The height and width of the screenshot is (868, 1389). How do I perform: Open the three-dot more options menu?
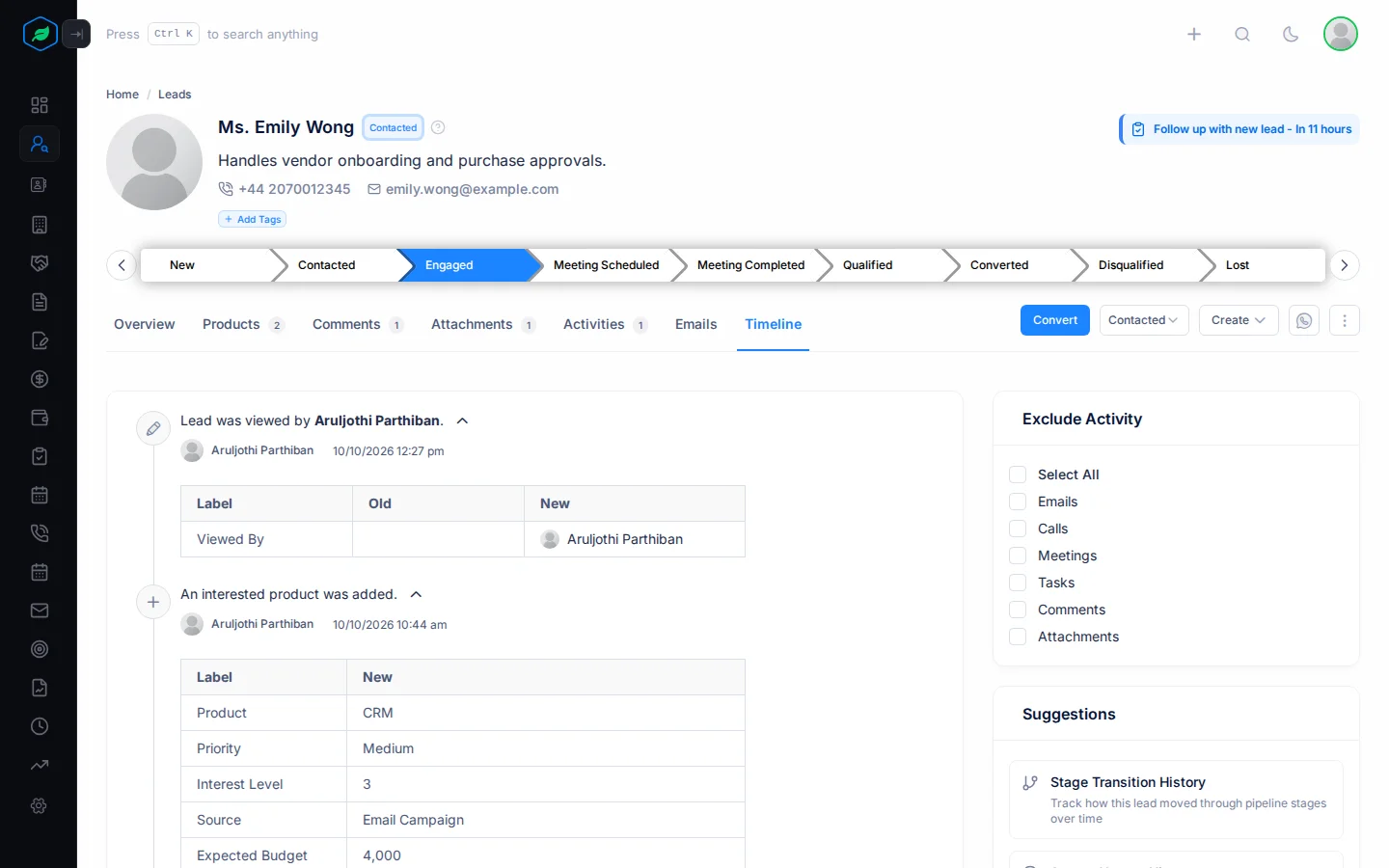[x=1345, y=320]
